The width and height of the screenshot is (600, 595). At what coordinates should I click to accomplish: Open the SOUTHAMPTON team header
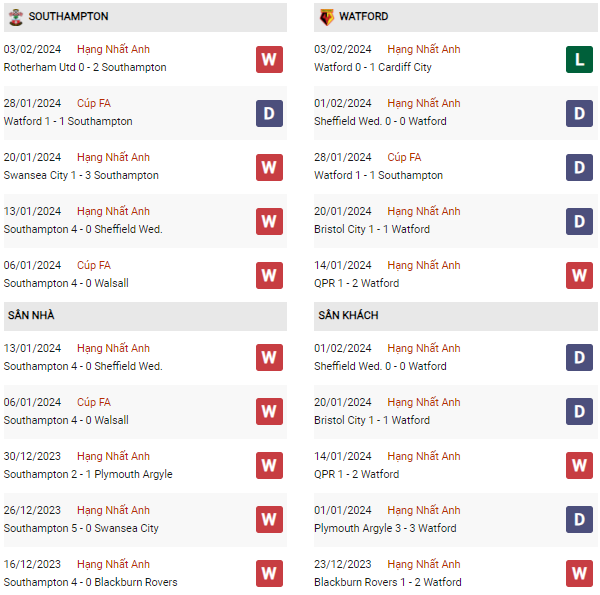[69, 17]
